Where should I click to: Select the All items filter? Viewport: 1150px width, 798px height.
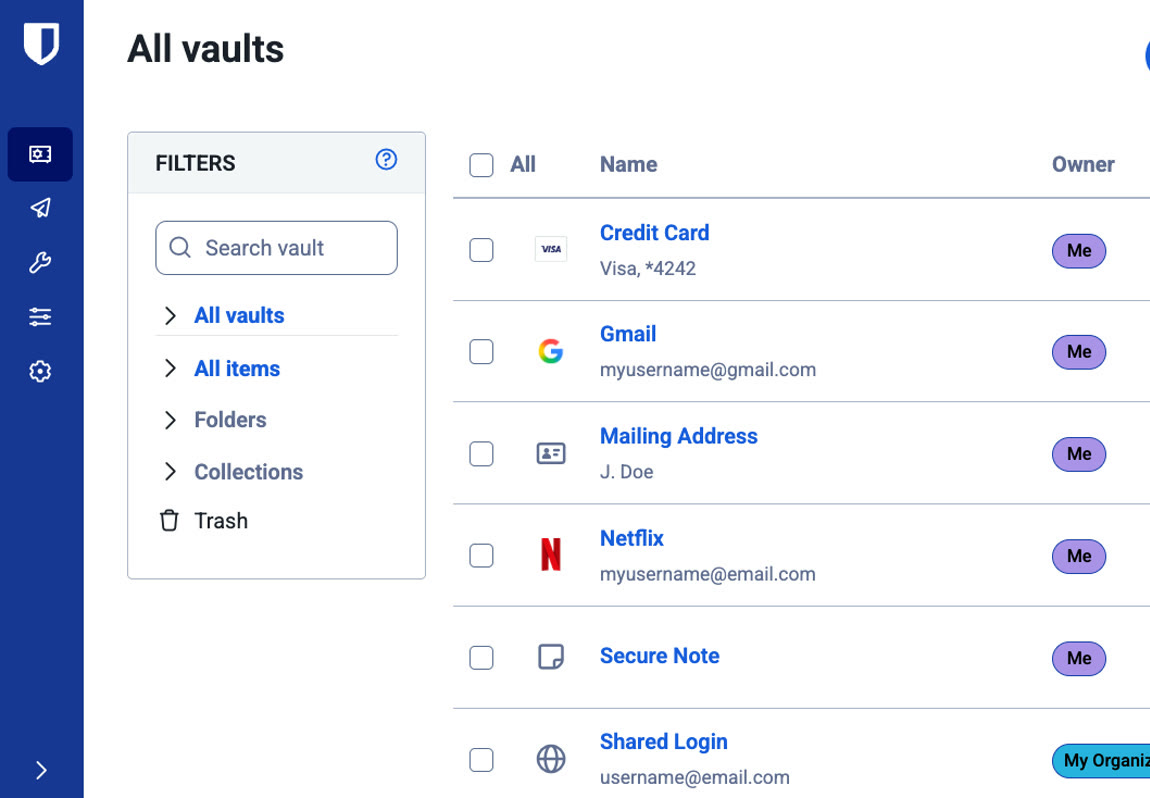tap(237, 368)
